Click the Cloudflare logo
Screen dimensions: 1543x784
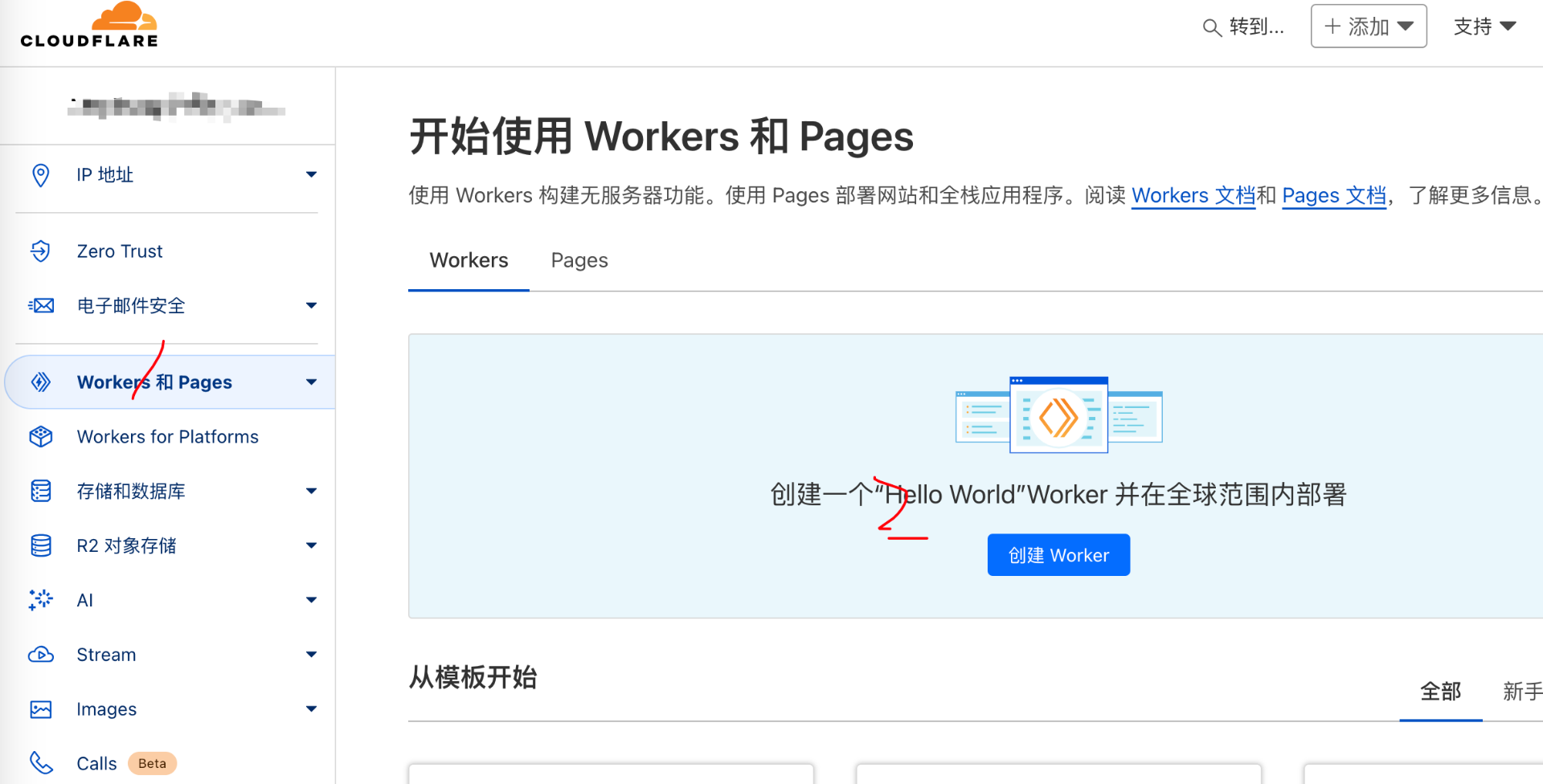[89, 26]
